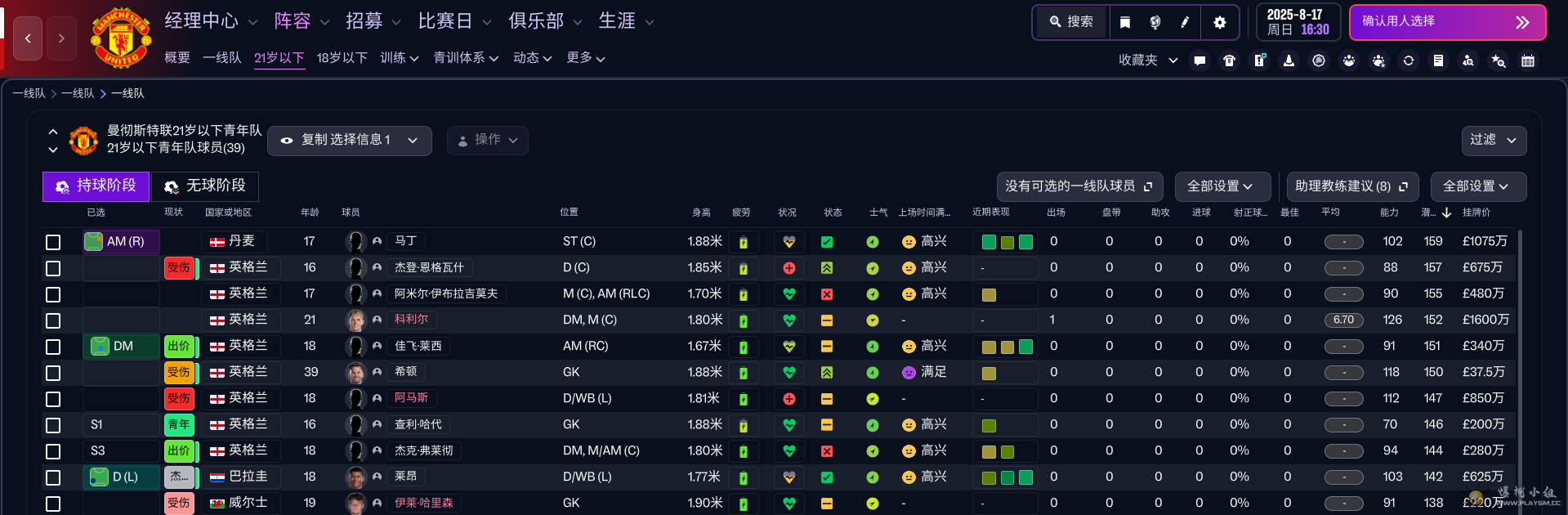Open the document page shortcut icon
Screen dimensions: 1568x515
pyautogui.click(x=1438, y=60)
